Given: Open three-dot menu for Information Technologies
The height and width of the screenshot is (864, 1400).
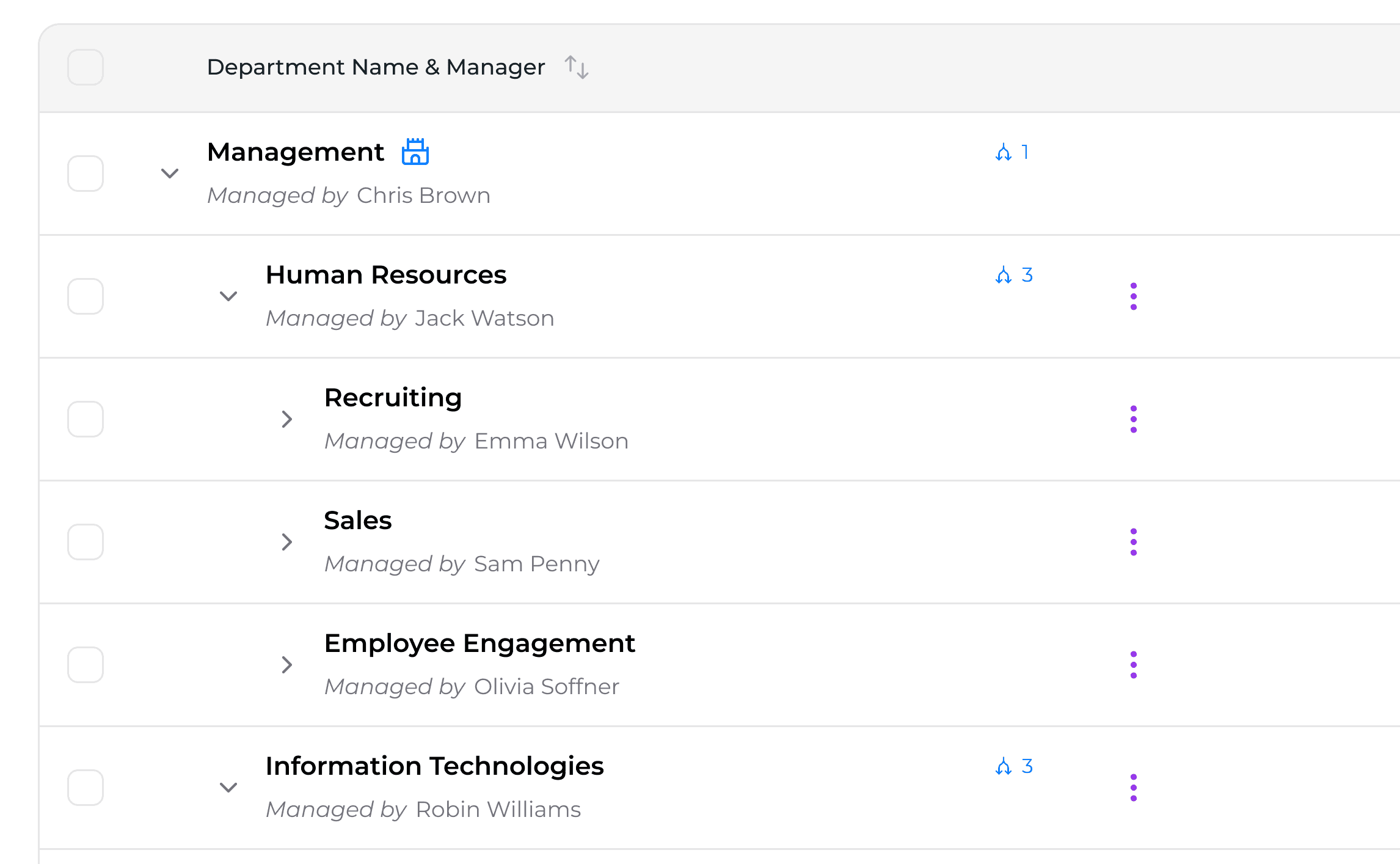Looking at the screenshot, I should pyautogui.click(x=1133, y=788).
